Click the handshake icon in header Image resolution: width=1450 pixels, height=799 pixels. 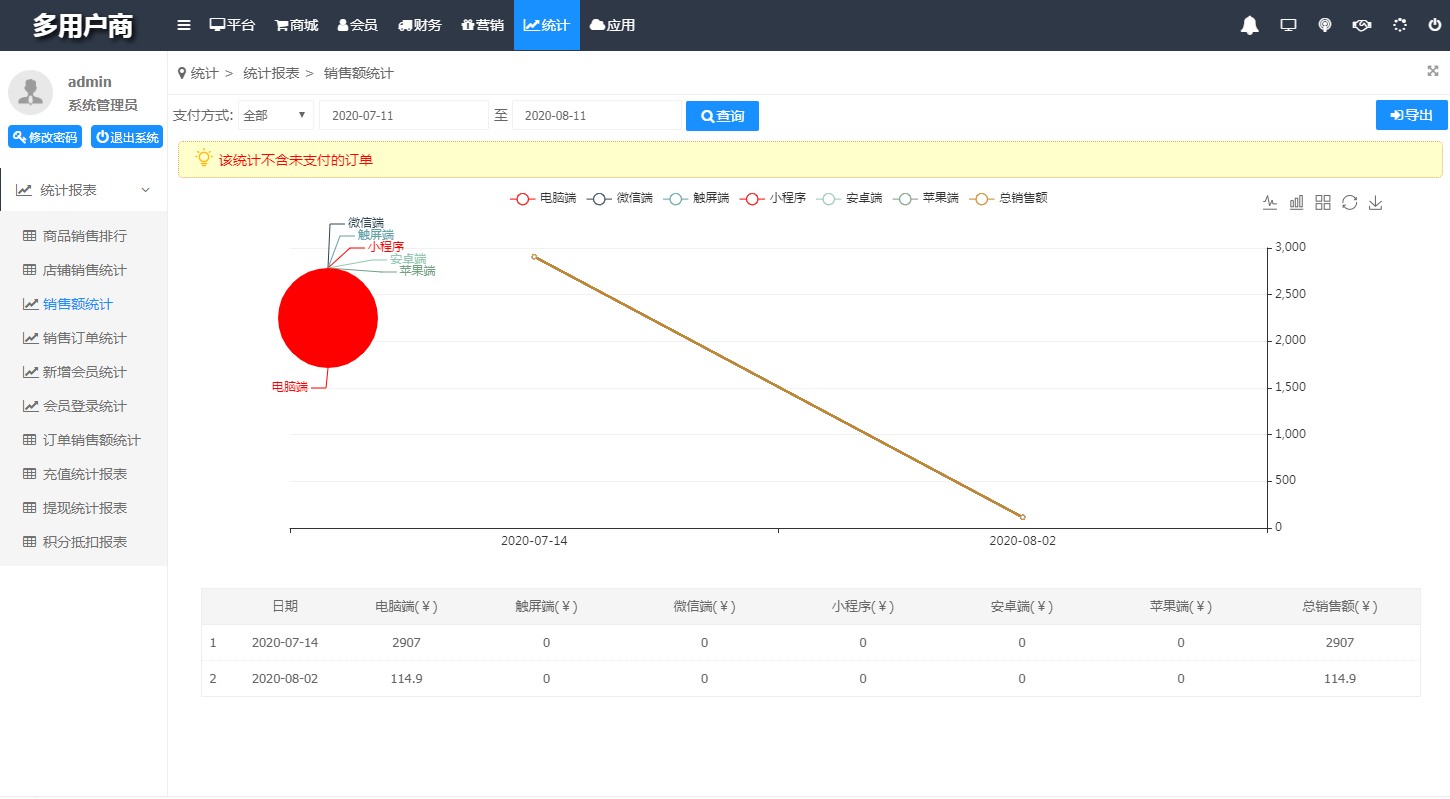[1361, 25]
